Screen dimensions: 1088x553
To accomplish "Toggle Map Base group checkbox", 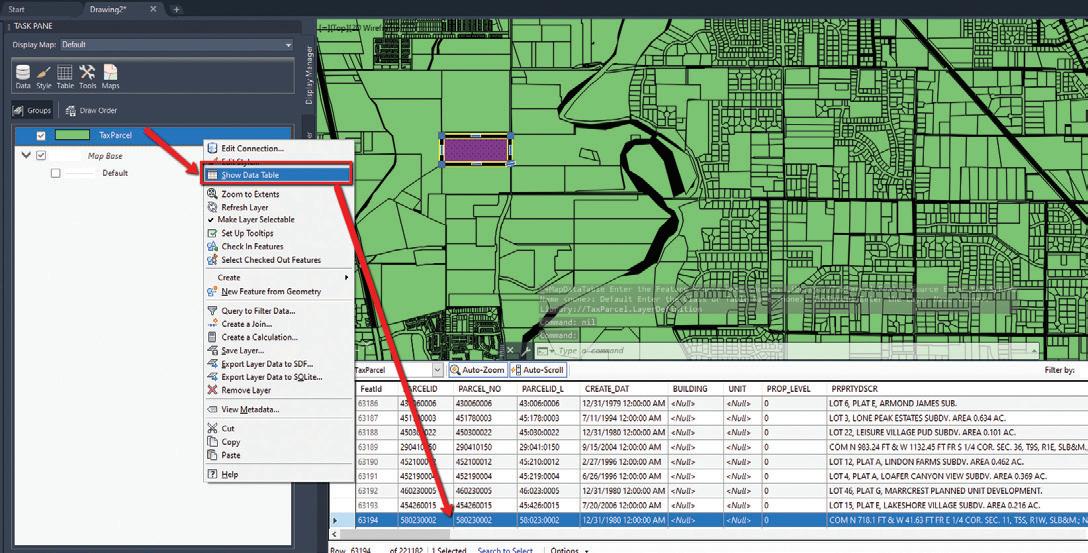I will tap(41, 155).
